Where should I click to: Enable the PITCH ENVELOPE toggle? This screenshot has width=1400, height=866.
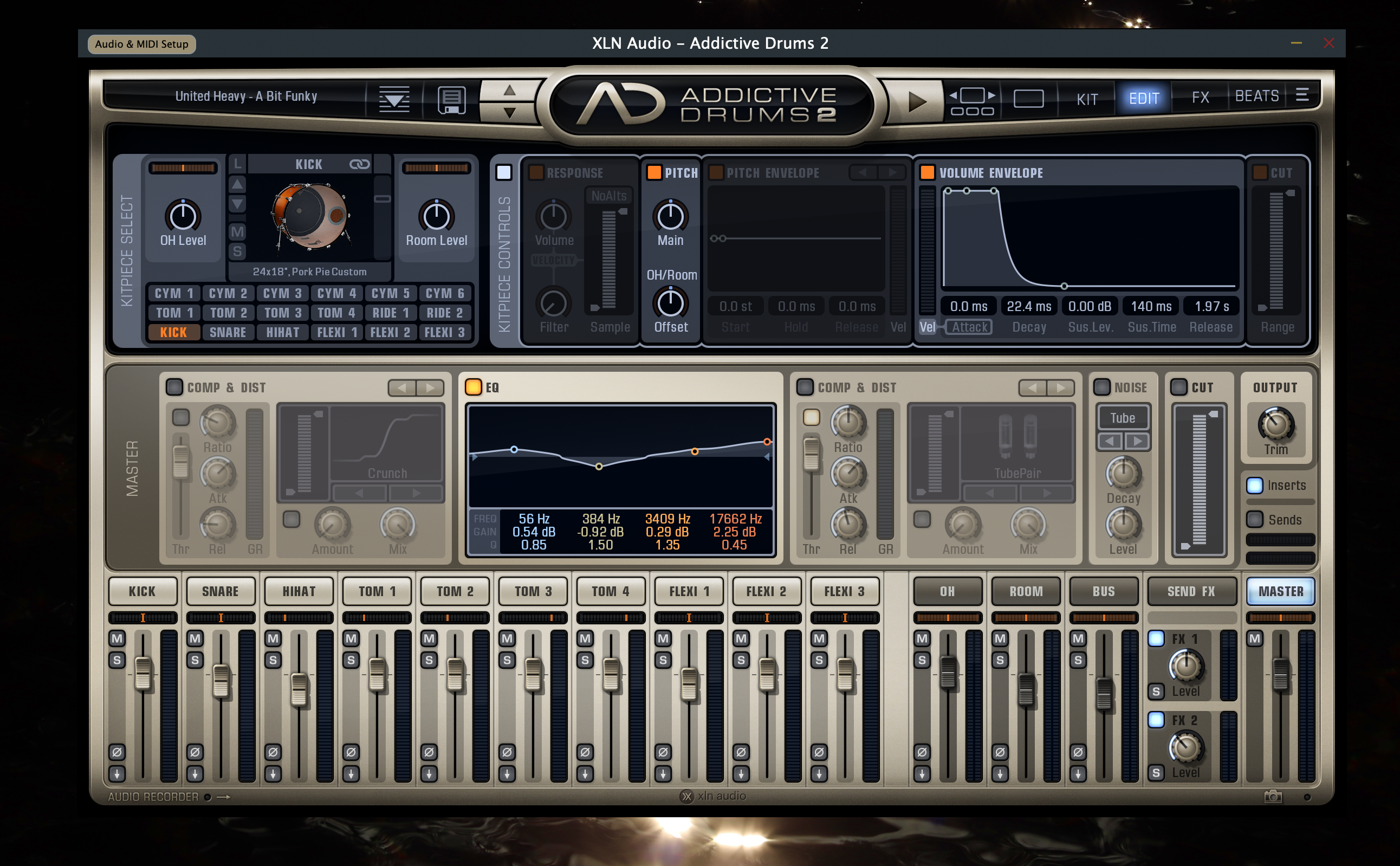(x=715, y=172)
